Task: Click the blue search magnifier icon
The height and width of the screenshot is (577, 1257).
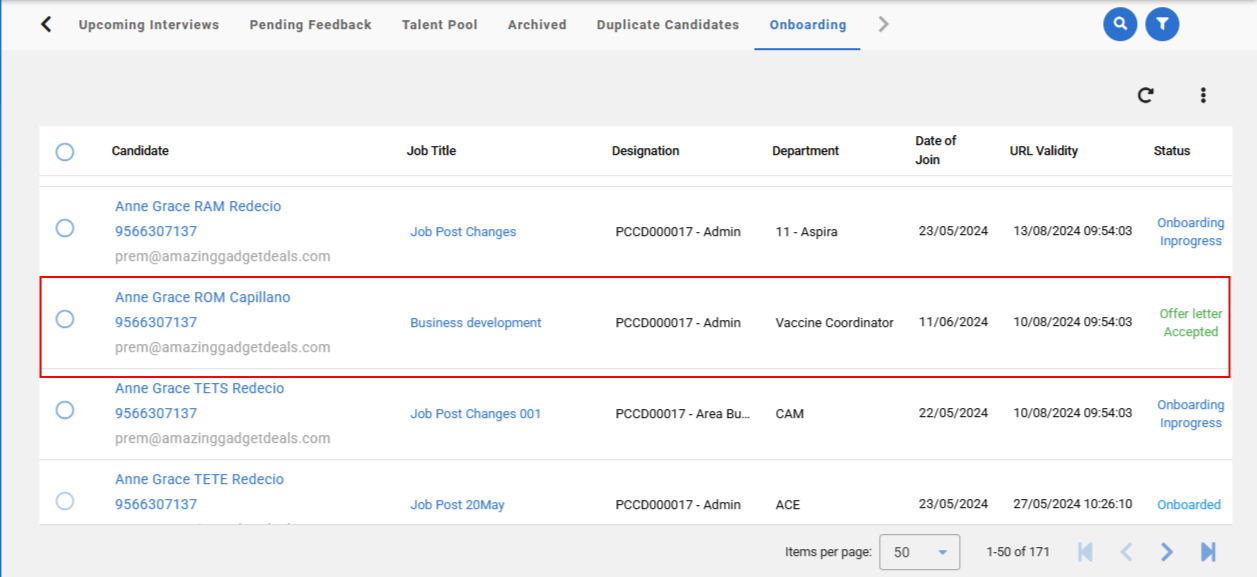Action: click(x=1120, y=24)
